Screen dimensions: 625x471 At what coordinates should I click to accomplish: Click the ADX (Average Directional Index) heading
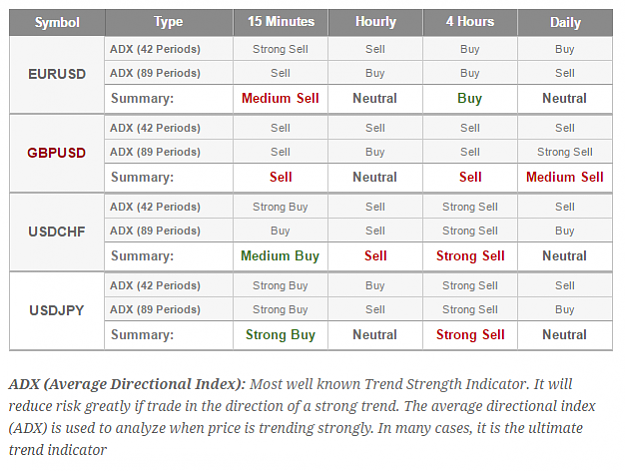point(127,384)
